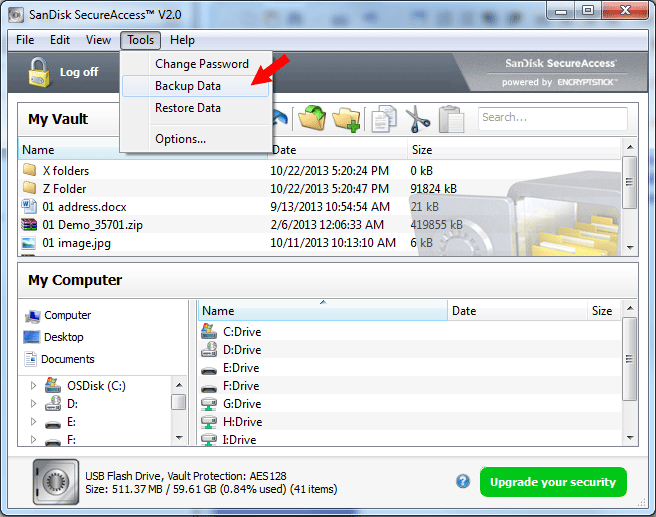Click the scissors Cut toolbar icon

coord(417,119)
